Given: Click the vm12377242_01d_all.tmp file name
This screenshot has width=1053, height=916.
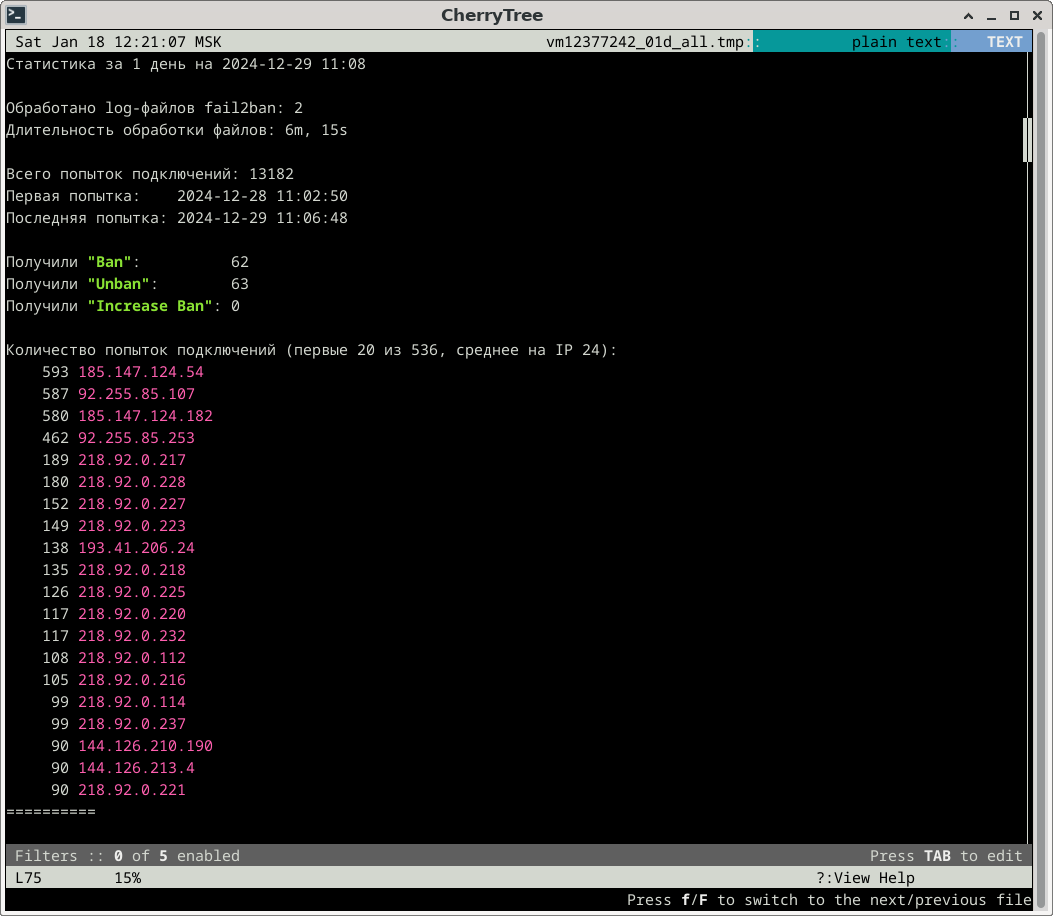Looking at the screenshot, I should [x=645, y=42].
